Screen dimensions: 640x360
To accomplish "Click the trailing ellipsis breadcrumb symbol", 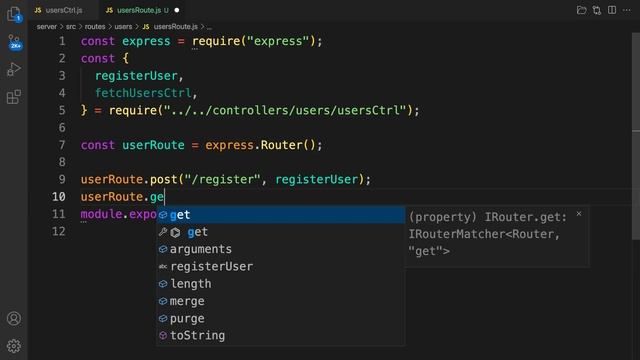I will 209,27.
